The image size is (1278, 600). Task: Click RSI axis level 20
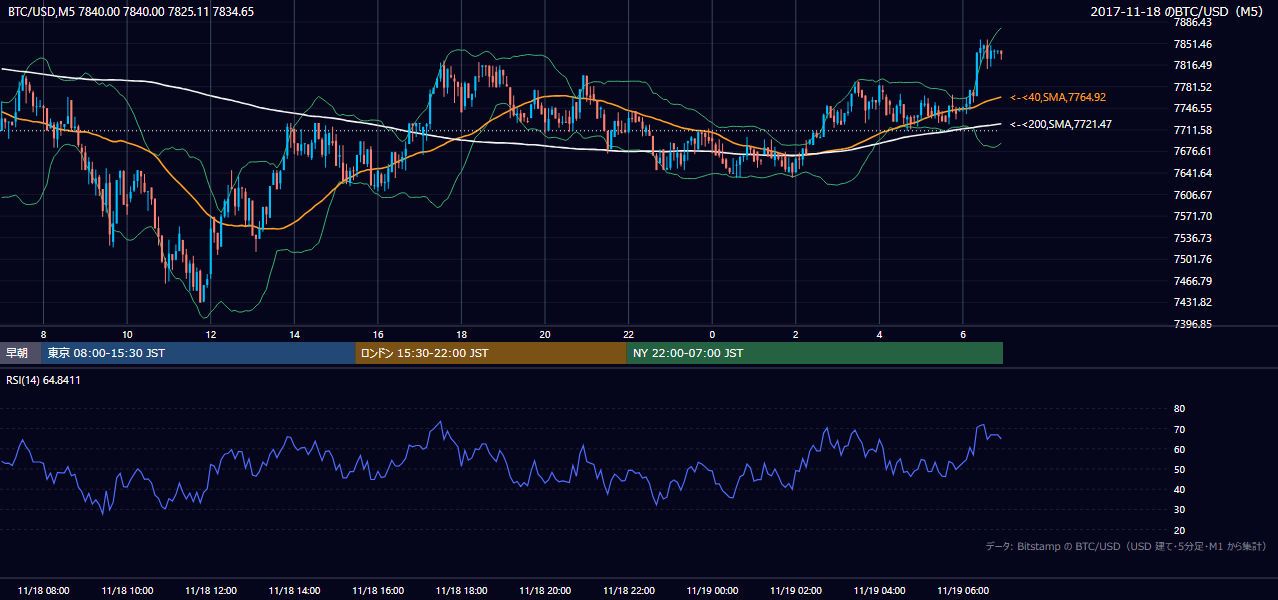pyautogui.click(x=1179, y=530)
